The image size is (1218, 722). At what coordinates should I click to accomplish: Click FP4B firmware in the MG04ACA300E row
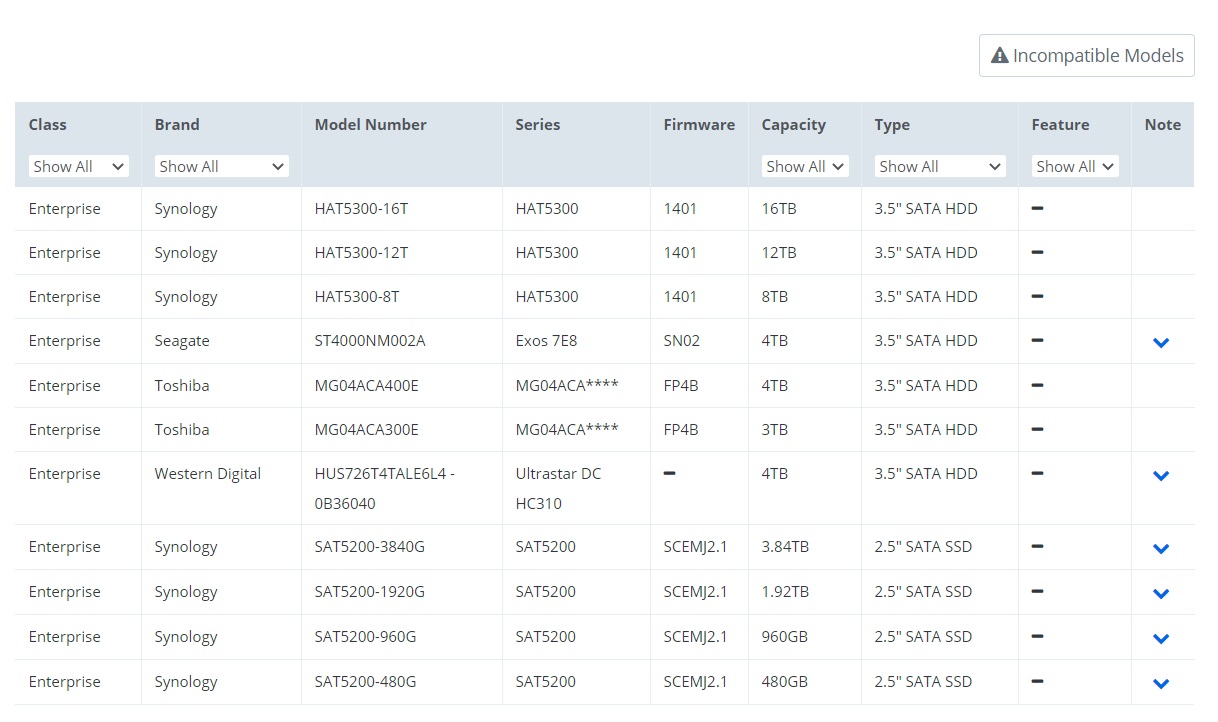coord(681,430)
